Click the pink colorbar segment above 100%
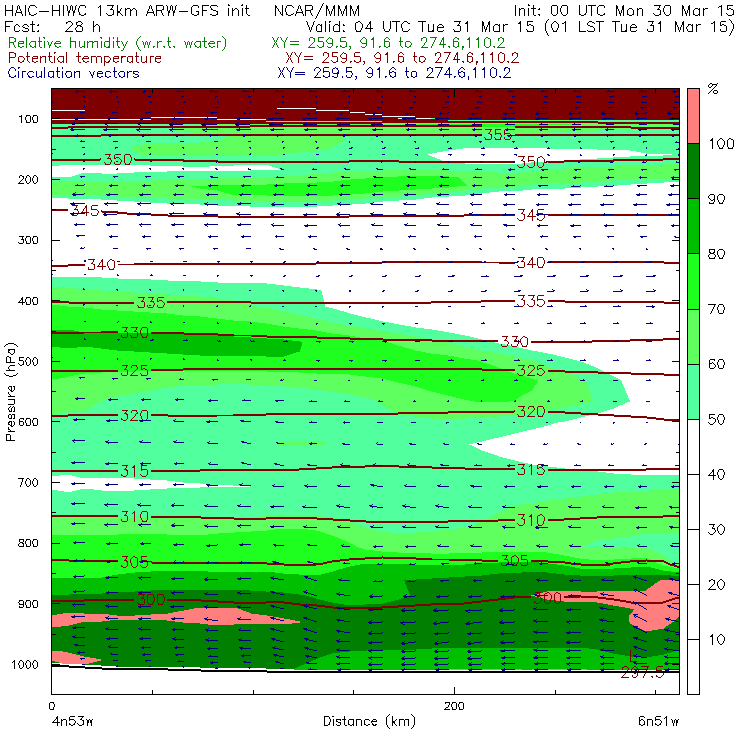Screen dimensions: 740x740 693,116
